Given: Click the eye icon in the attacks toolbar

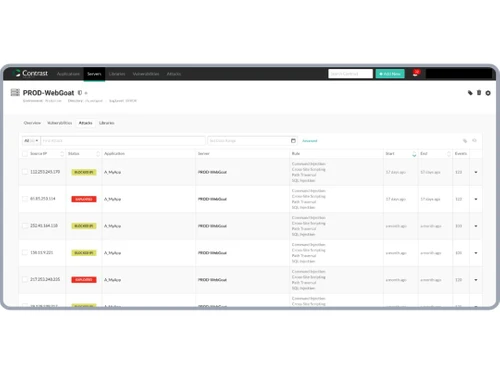Looking at the screenshot, I should (x=474, y=141).
